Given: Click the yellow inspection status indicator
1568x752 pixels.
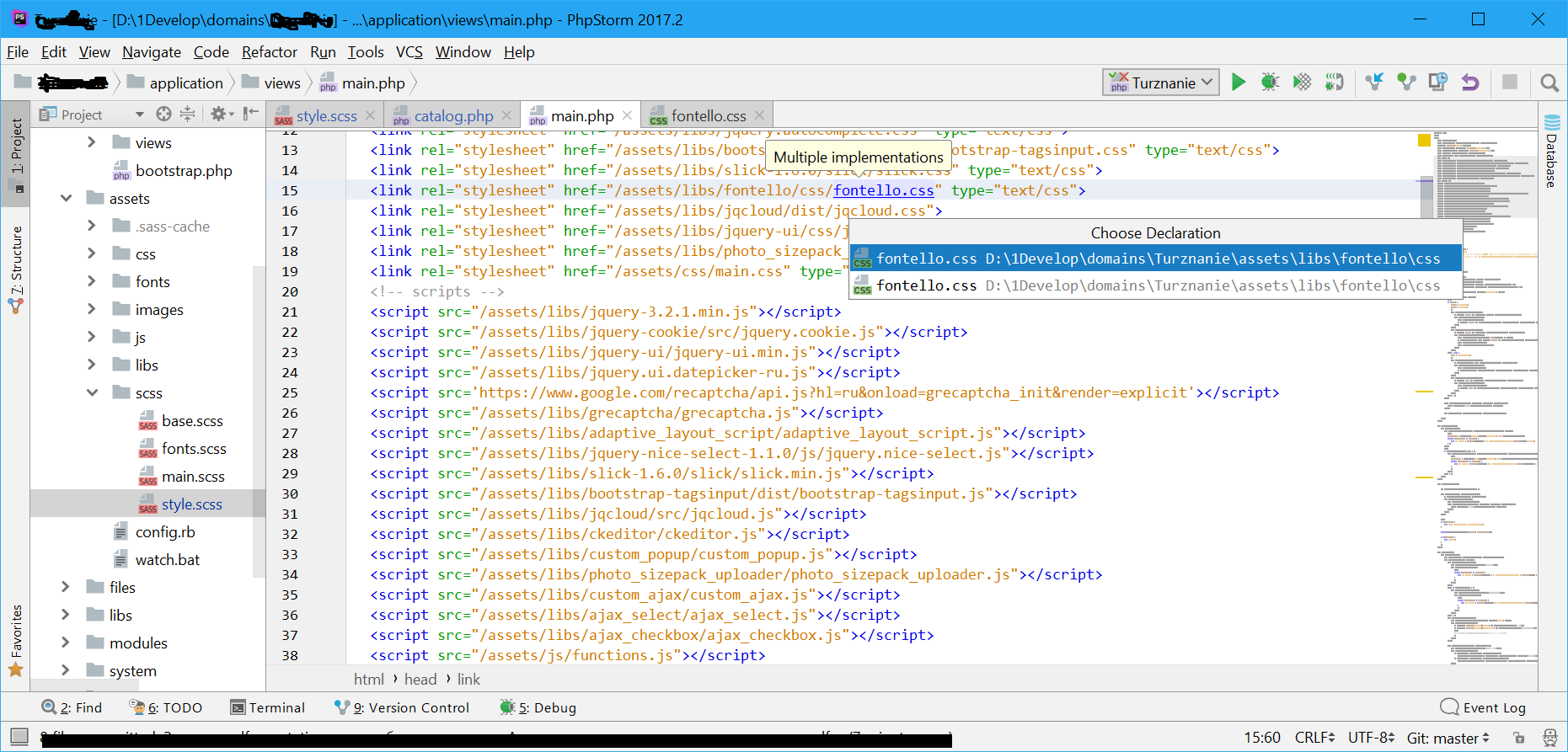Looking at the screenshot, I should pyautogui.click(x=1425, y=140).
